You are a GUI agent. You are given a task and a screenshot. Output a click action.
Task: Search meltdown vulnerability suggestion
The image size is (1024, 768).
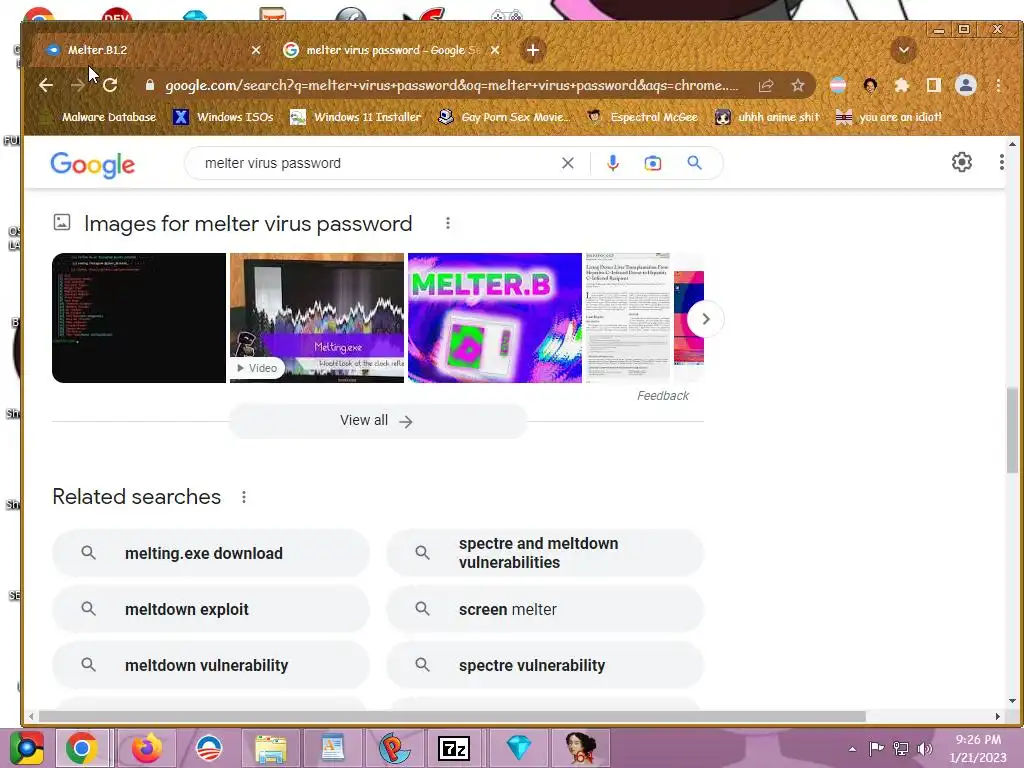pyautogui.click(x=211, y=665)
